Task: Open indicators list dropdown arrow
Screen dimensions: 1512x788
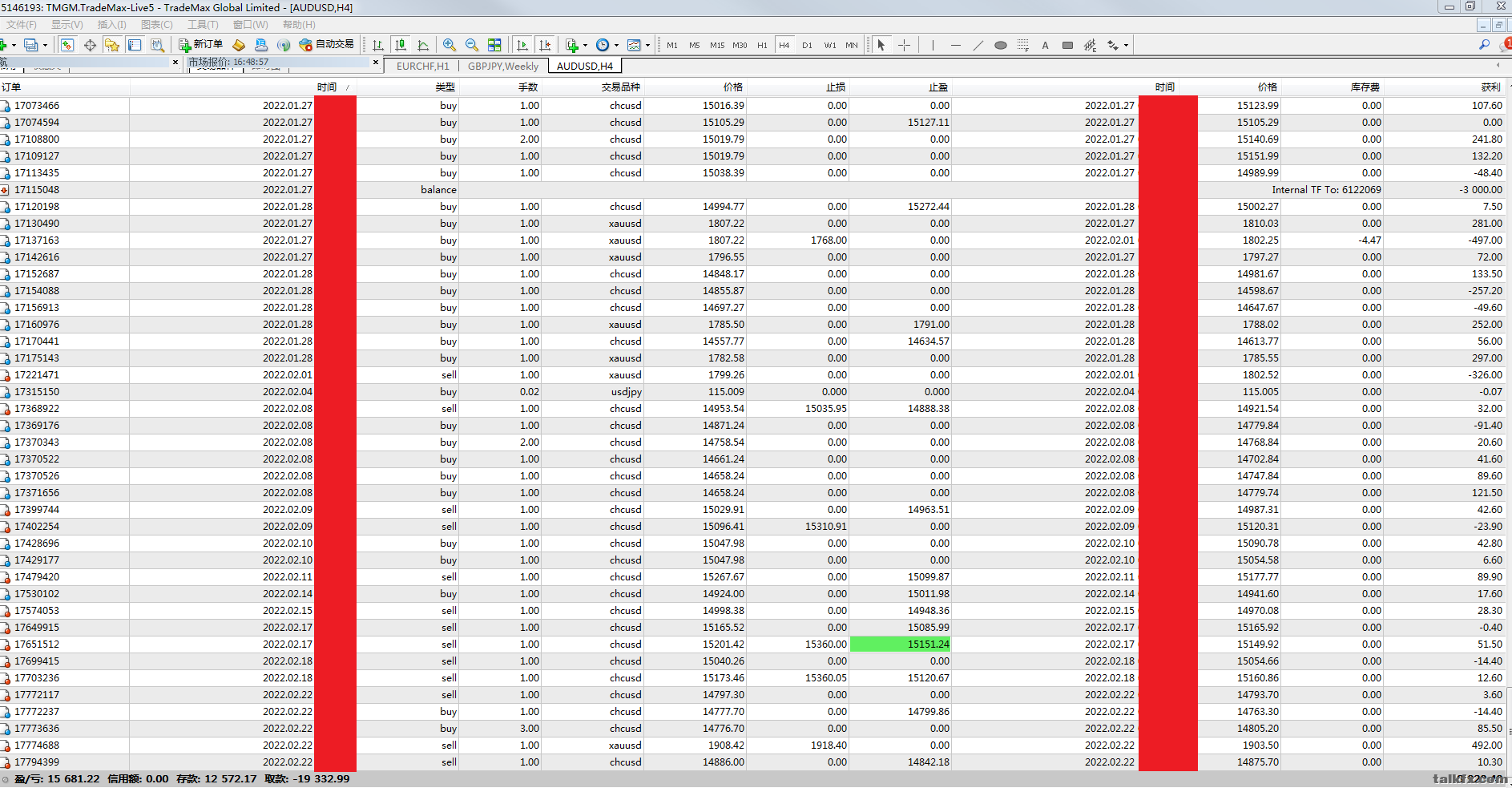Action: click(585, 45)
